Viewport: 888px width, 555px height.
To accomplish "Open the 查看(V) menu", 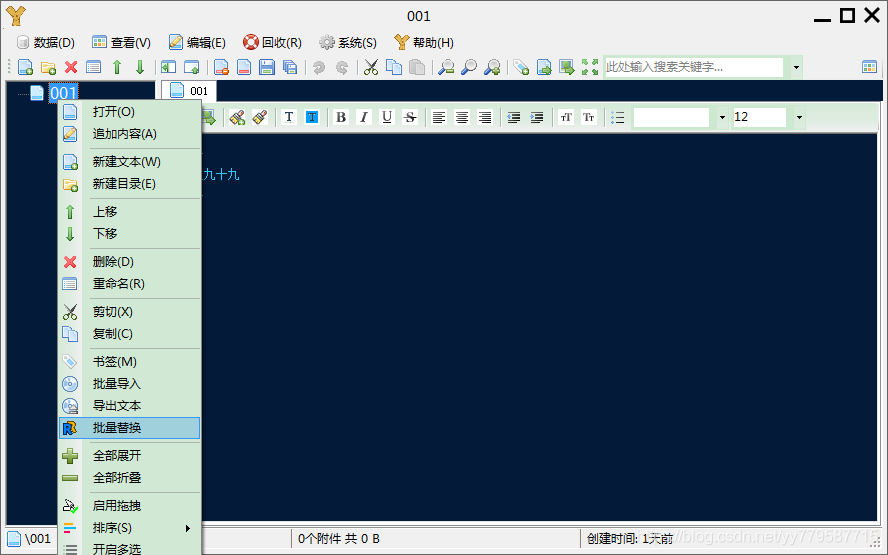I will click(x=121, y=42).
